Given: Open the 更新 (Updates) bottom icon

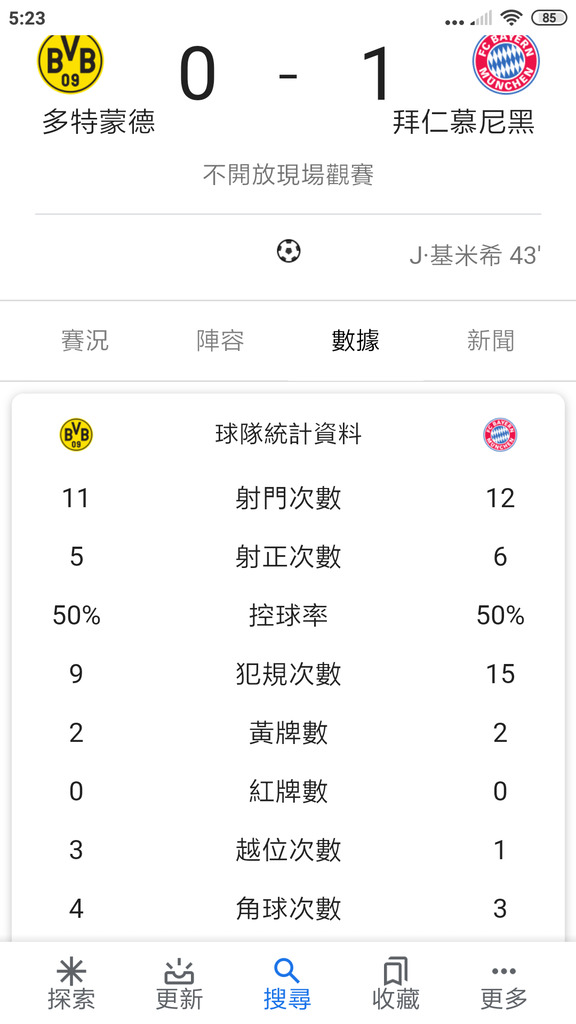Looking at the screenshot, I should 179,971.
